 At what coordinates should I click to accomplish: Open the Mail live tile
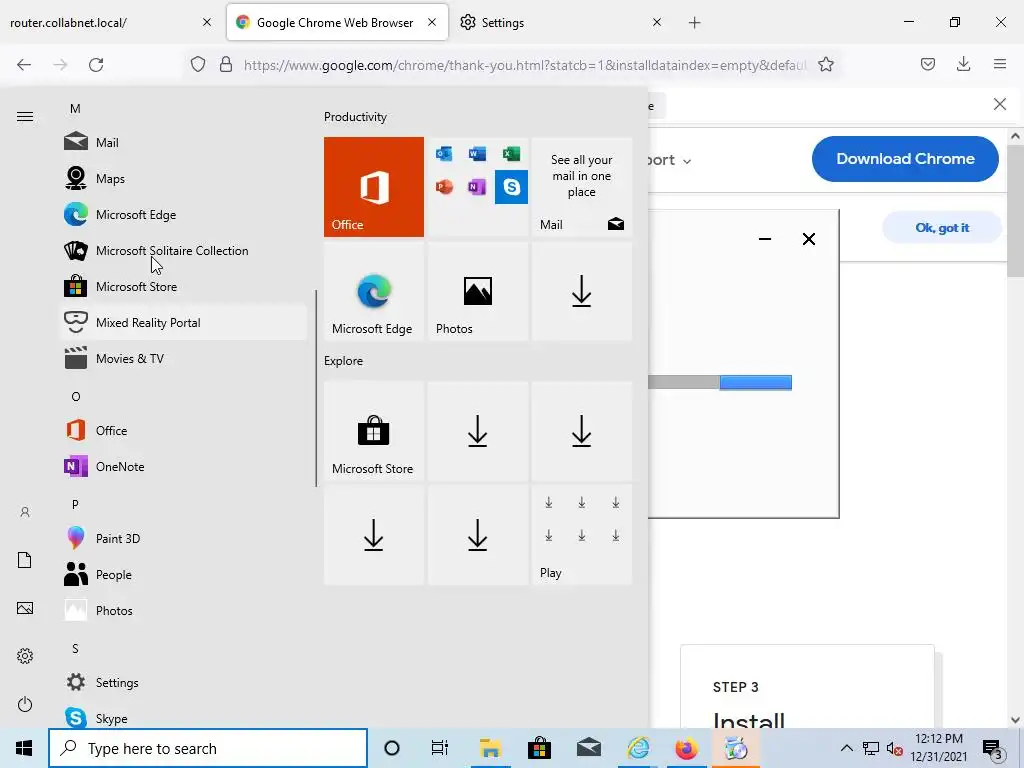[x=581, y=187]
